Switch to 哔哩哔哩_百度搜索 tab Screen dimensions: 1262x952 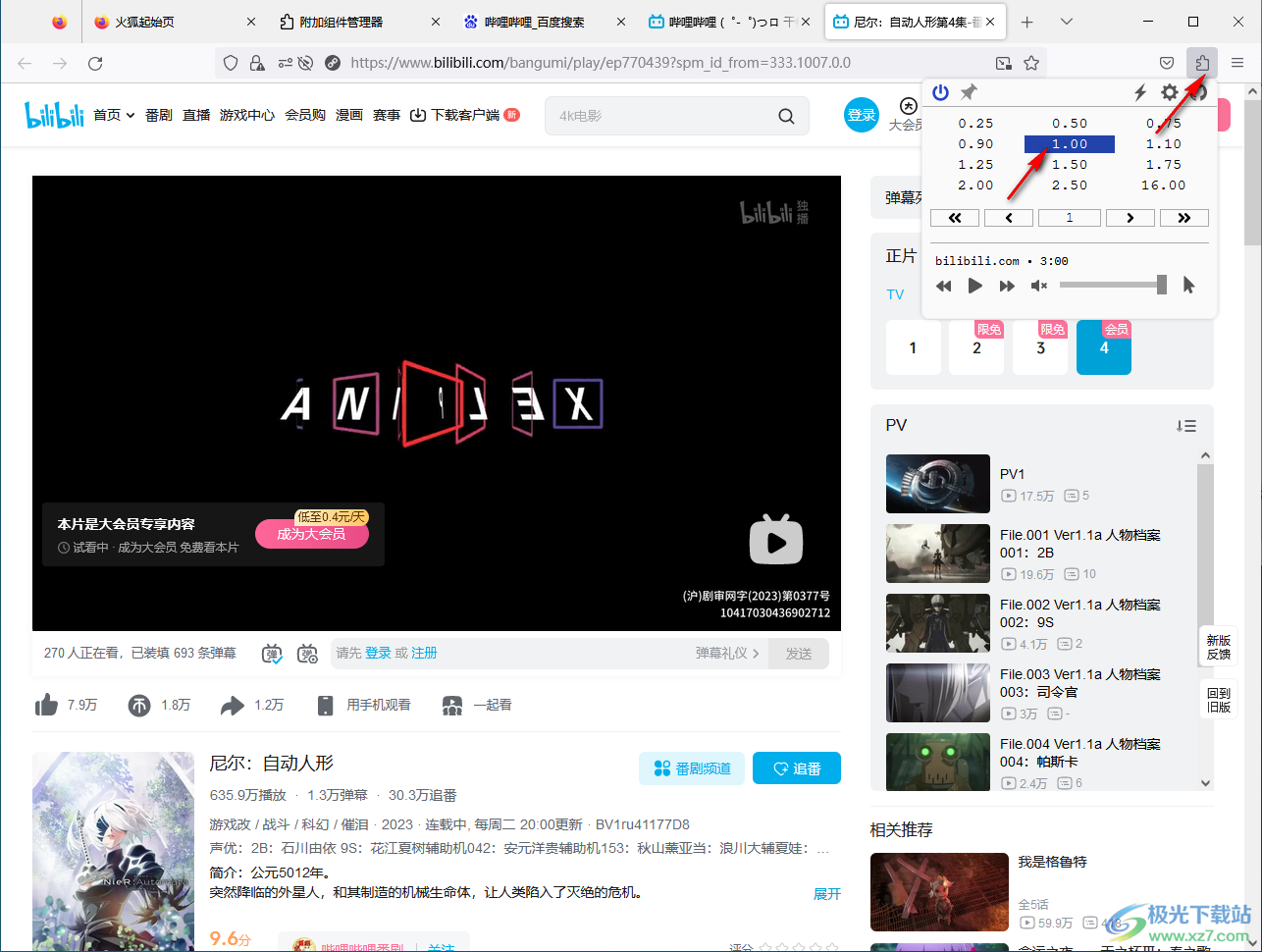pos(543,22)
